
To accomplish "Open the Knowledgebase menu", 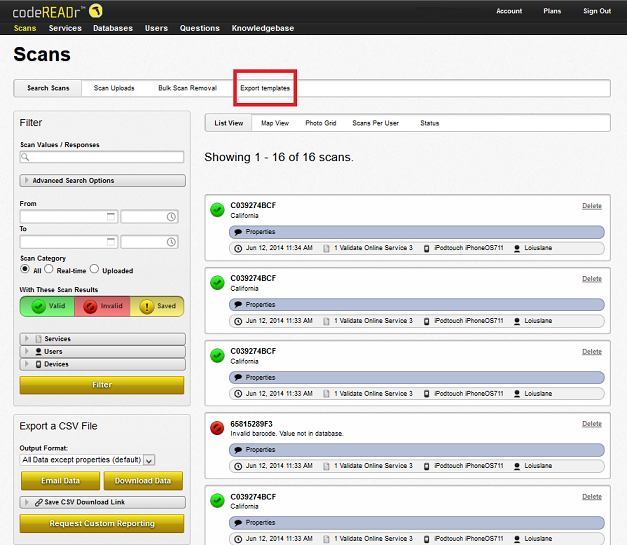I will tap(263, 28).
